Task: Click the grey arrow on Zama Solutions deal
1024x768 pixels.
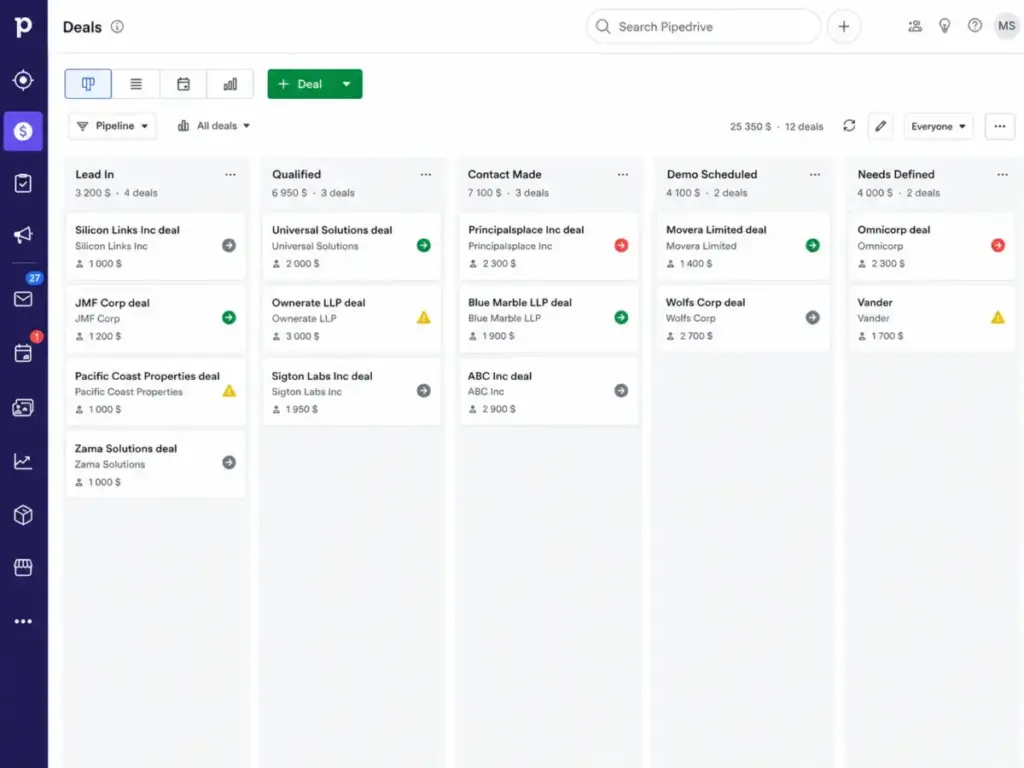Action: 229,462
